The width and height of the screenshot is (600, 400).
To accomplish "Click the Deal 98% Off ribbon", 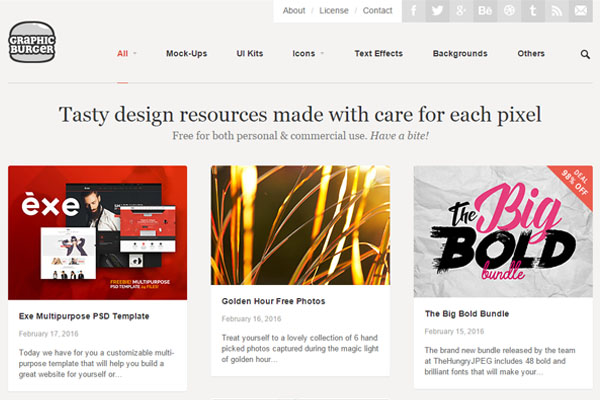I will pos(576,183).
